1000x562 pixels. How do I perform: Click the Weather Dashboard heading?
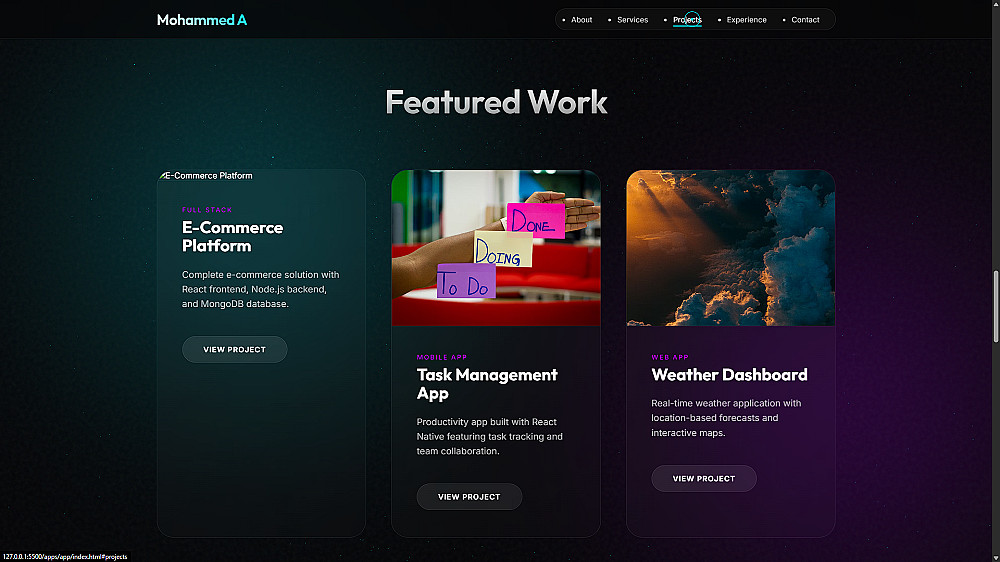pos(729,374)
